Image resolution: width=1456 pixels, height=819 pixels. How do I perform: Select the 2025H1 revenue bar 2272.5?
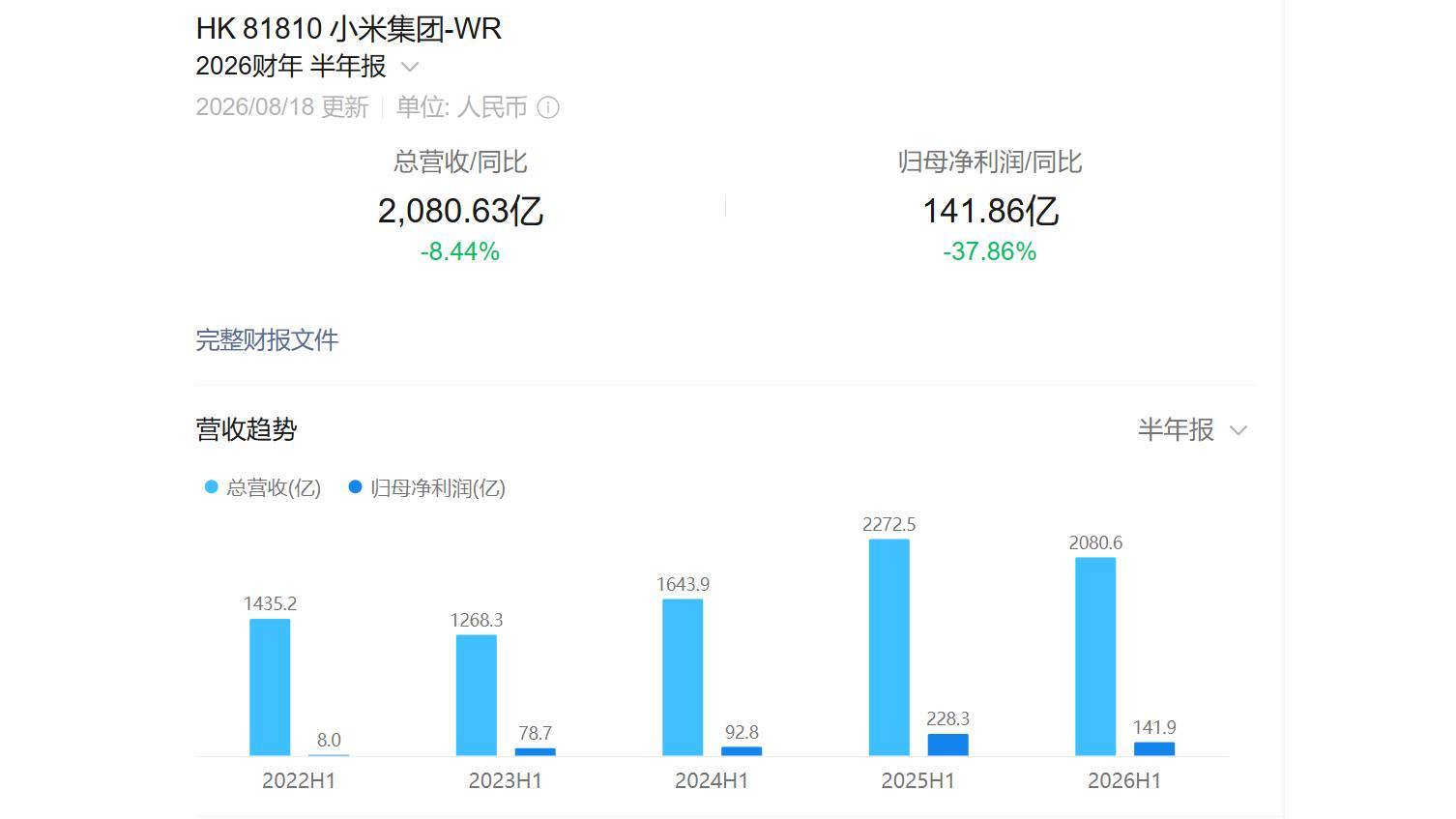tap(889, 647)
